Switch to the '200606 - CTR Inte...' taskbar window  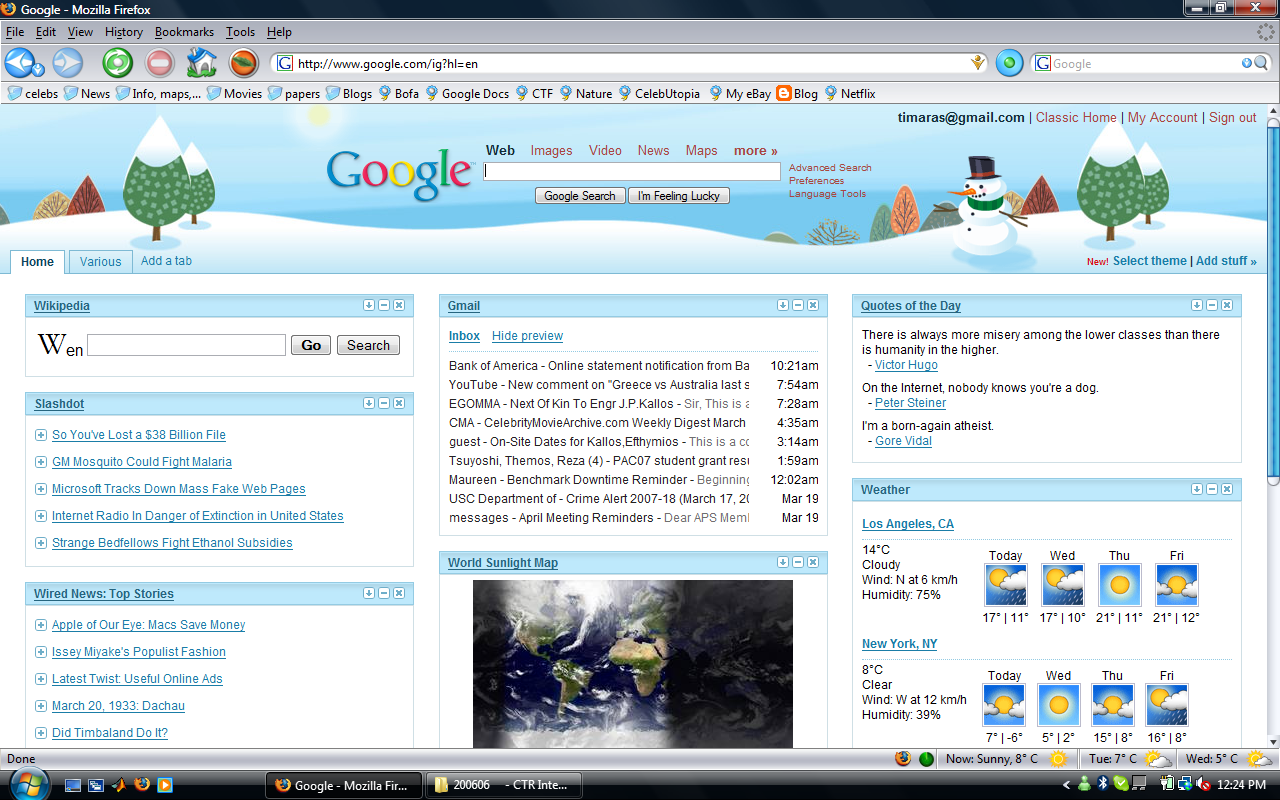(x=504, y=785)
